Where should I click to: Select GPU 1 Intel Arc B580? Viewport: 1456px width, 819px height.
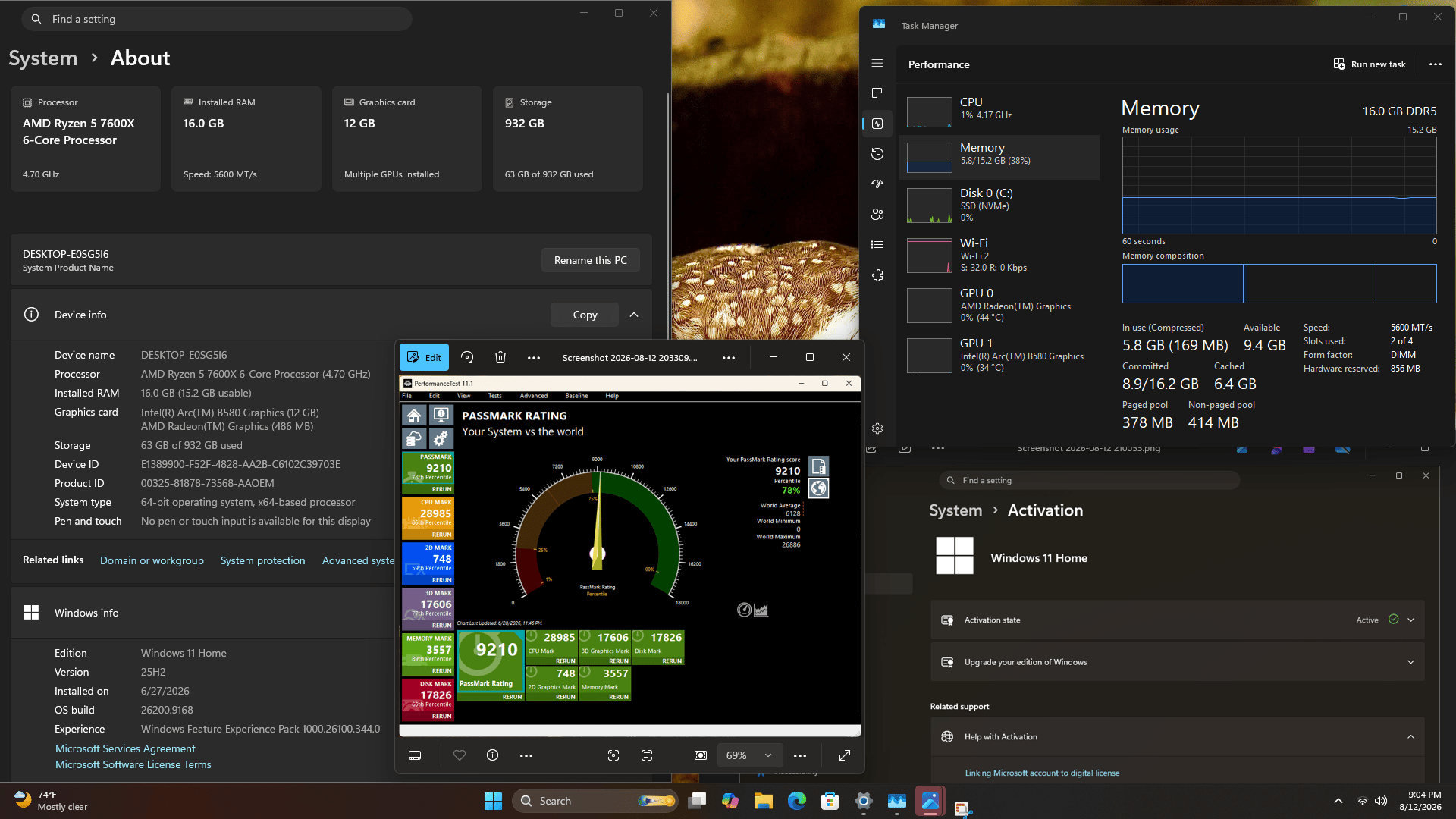tap(999, 355)
